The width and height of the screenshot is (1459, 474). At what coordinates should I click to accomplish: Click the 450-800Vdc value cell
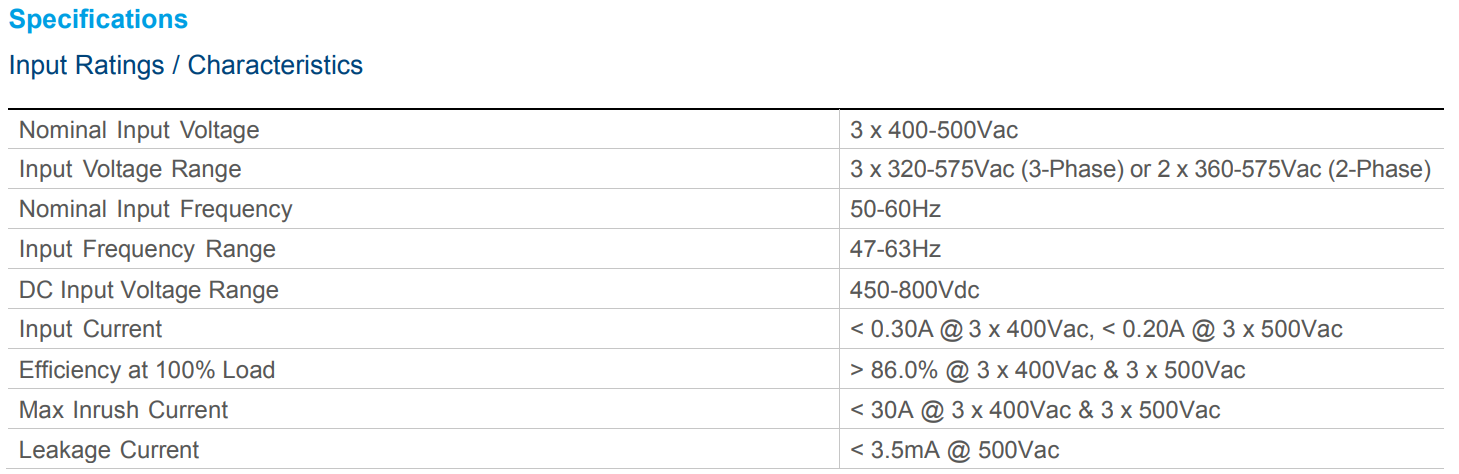coord(914,290)
